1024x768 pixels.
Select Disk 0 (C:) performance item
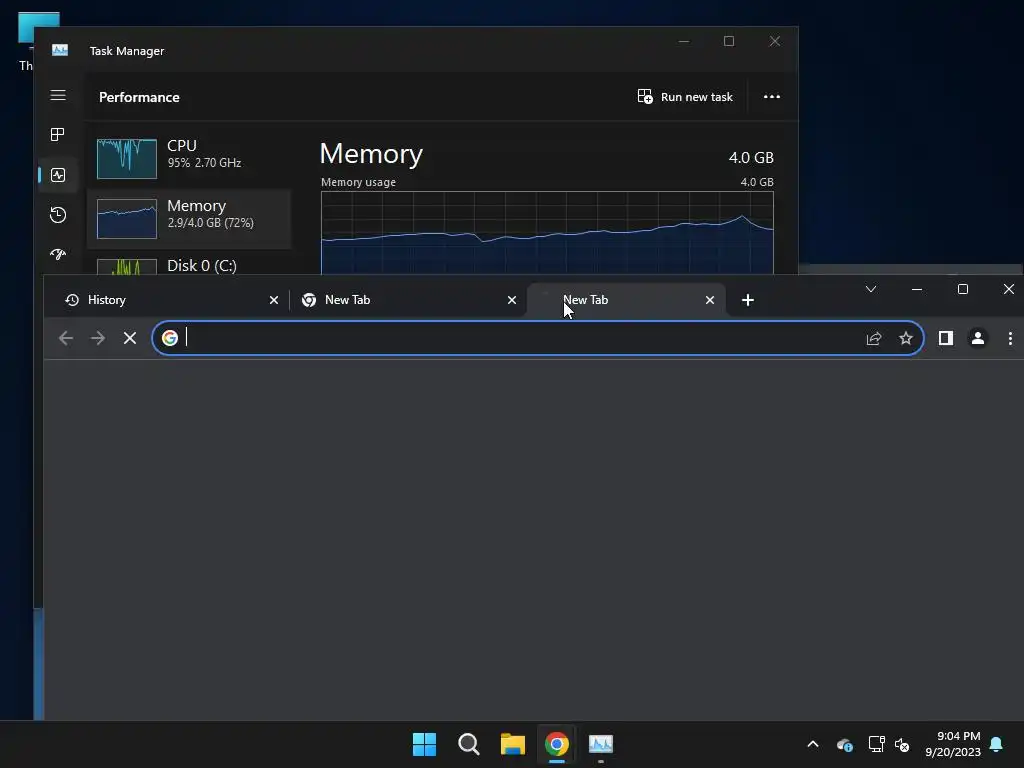[189, 264]
